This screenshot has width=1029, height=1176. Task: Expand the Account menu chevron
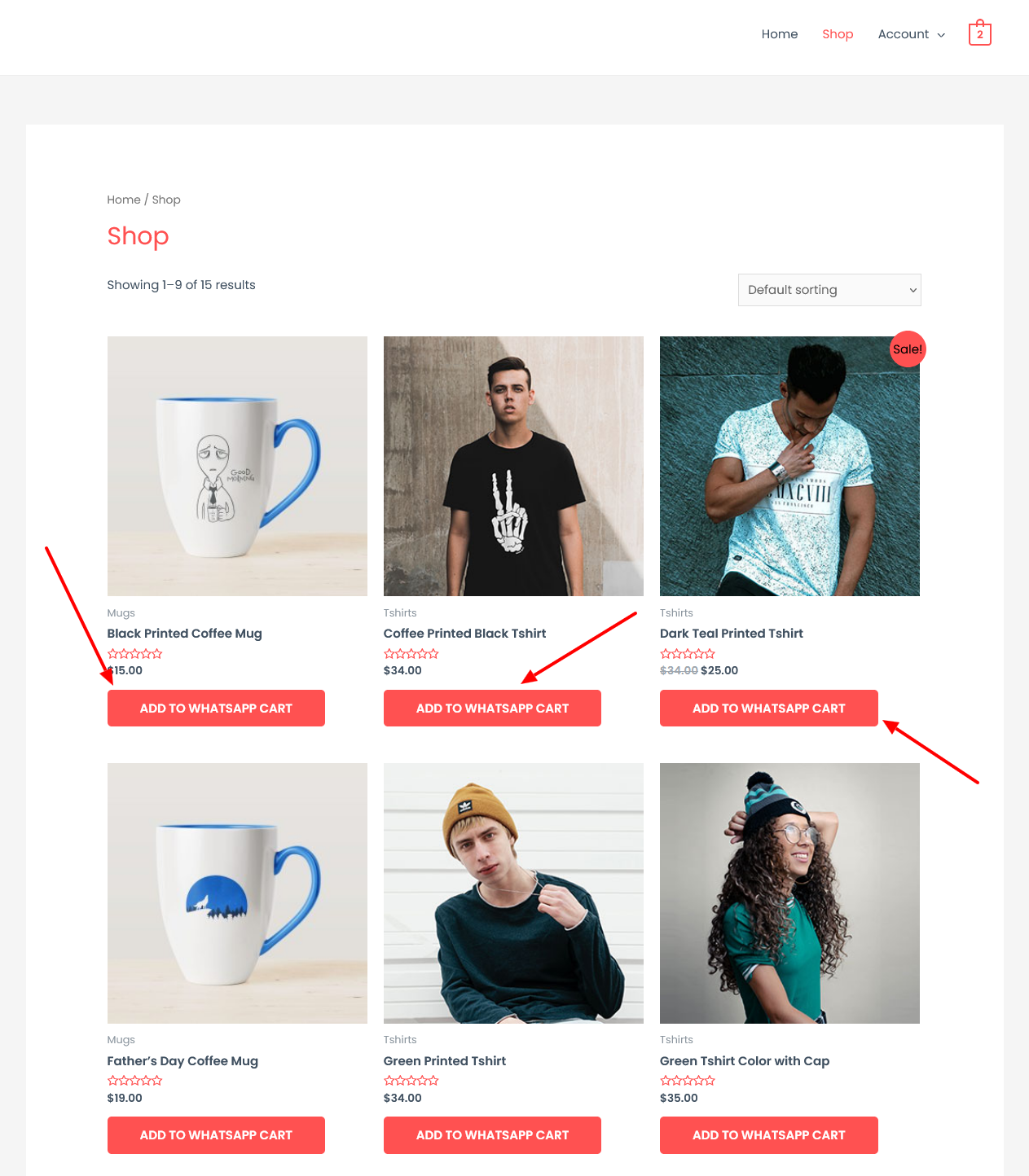tap(941, 35)
